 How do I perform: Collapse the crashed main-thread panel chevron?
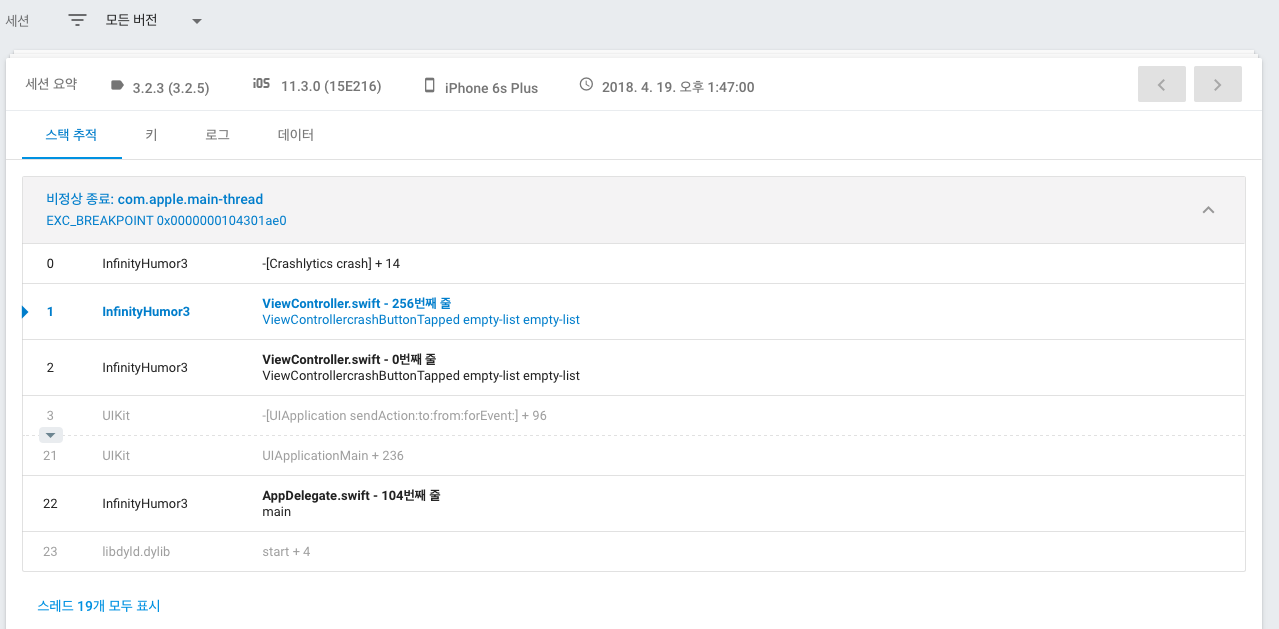pos(1208,210)
